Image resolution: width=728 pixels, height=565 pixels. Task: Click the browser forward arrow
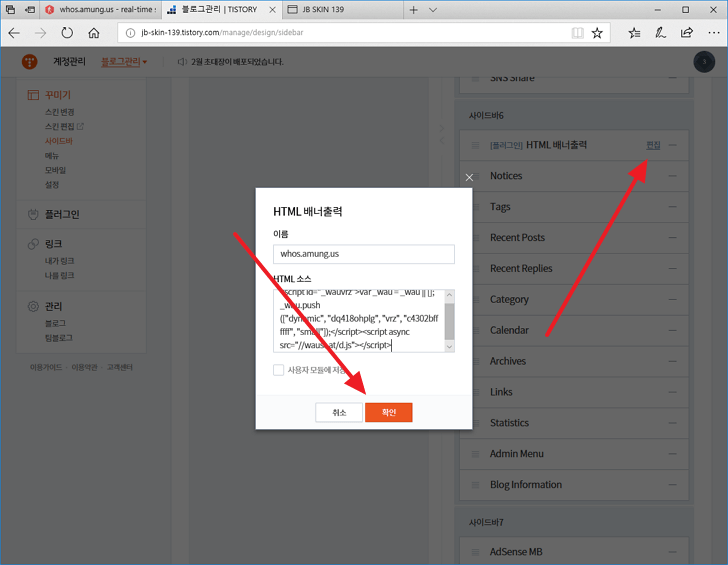pos(41,32)
